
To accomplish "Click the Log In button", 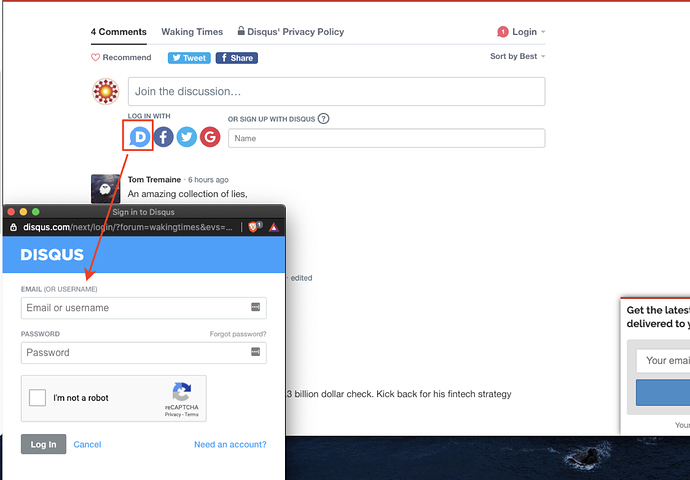I will [x=44, y=444].
